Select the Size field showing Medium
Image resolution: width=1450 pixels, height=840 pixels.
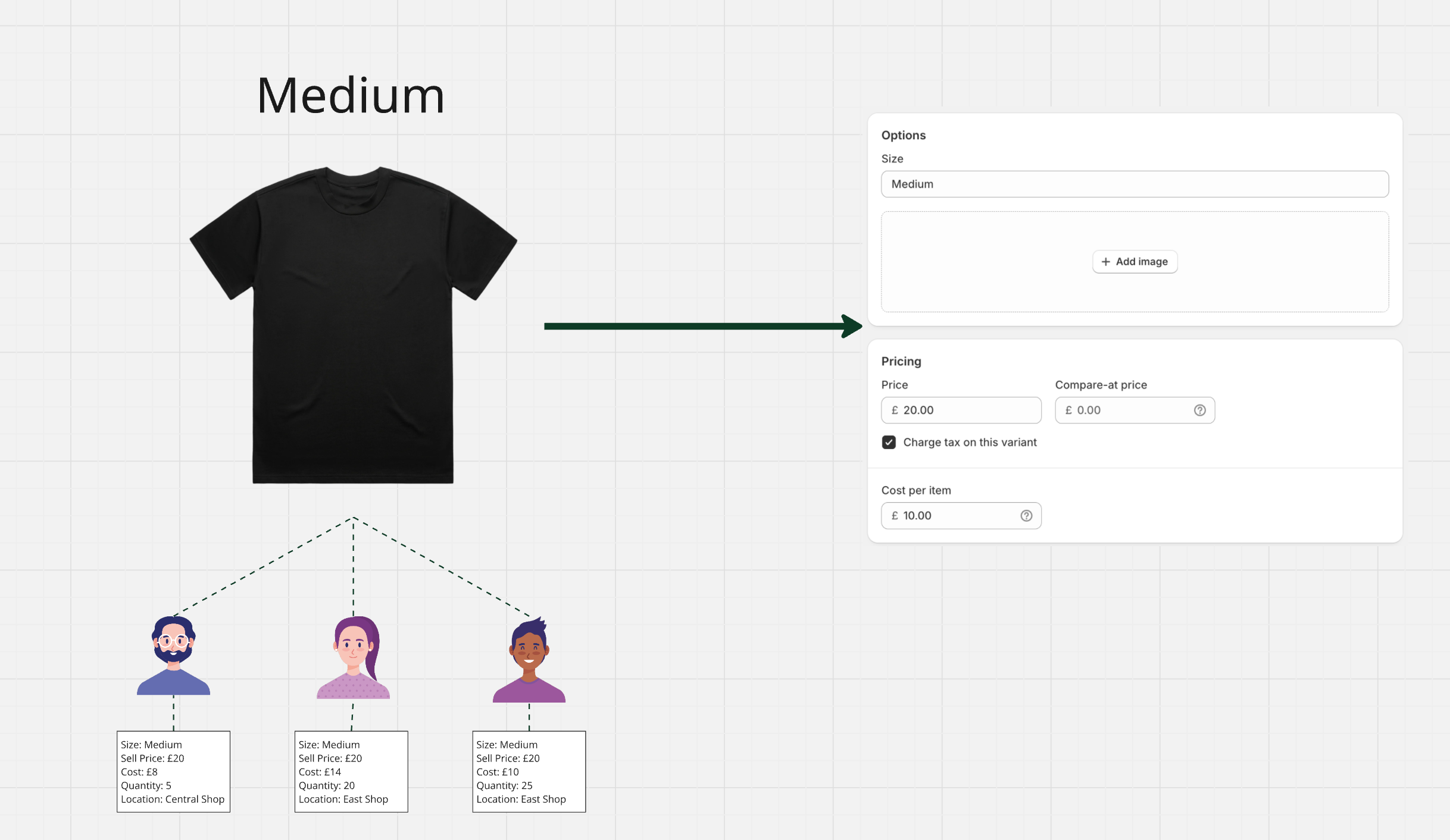[1134, 184]
